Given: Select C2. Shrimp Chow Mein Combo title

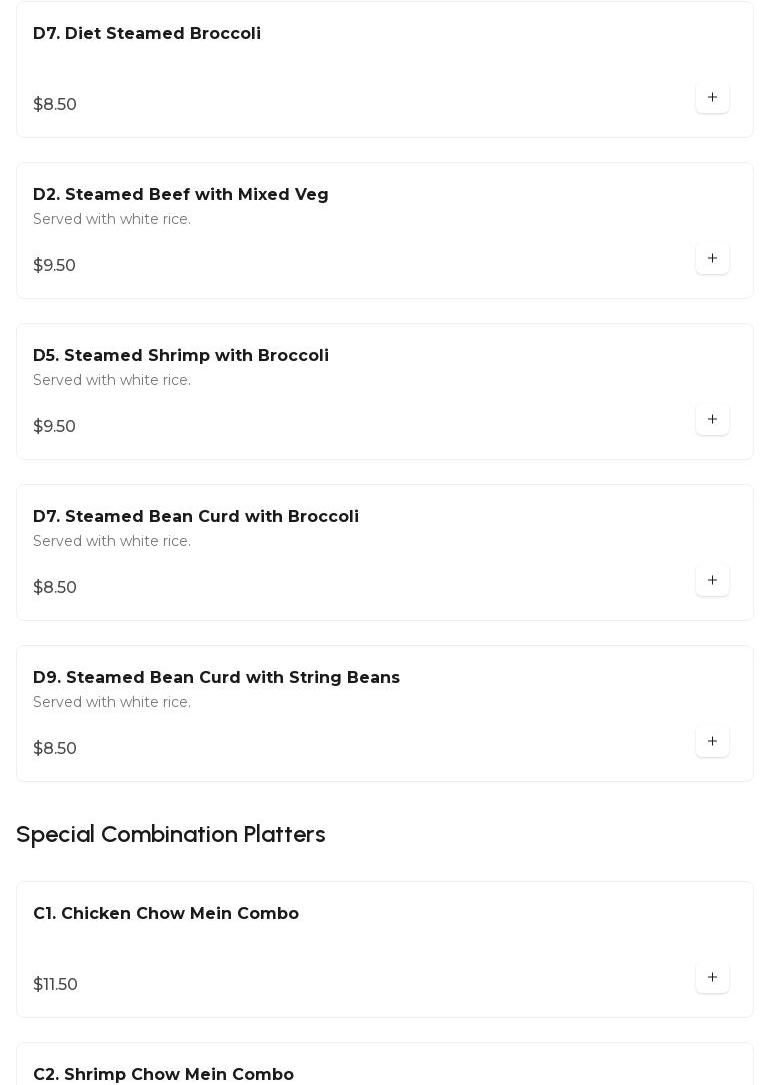Looking at the screenshot, I should click(x=163, y=1074).
